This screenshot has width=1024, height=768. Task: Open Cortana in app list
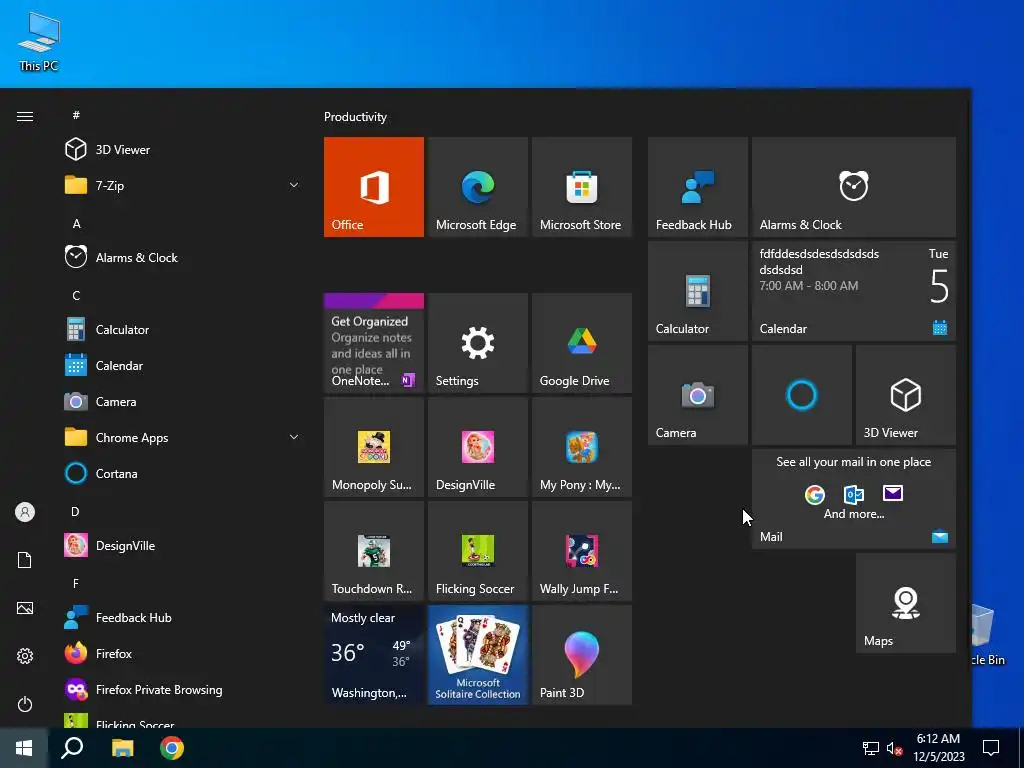183,473
